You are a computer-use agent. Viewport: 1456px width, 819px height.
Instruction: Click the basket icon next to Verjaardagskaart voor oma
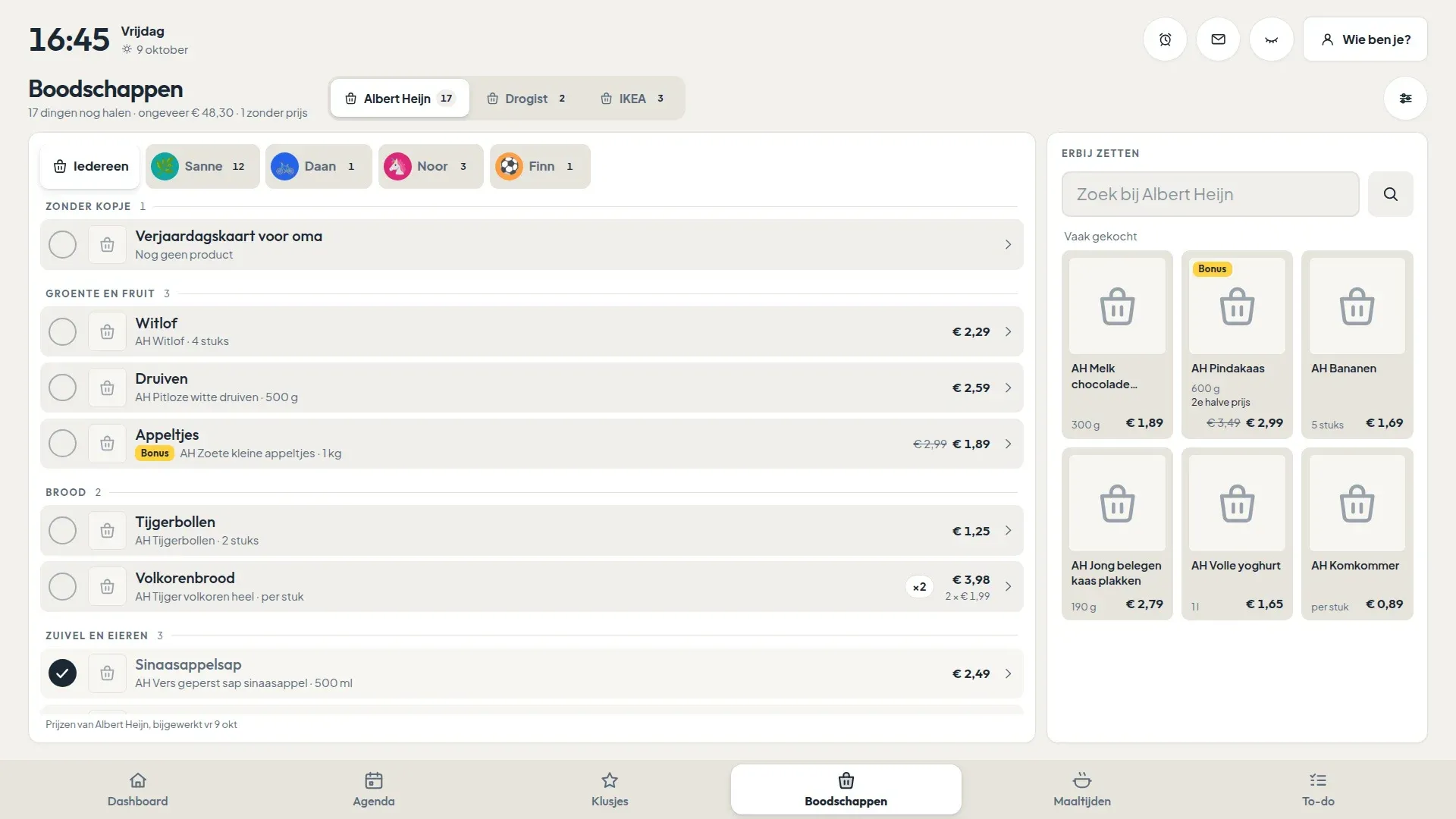(x=107, y=245)
